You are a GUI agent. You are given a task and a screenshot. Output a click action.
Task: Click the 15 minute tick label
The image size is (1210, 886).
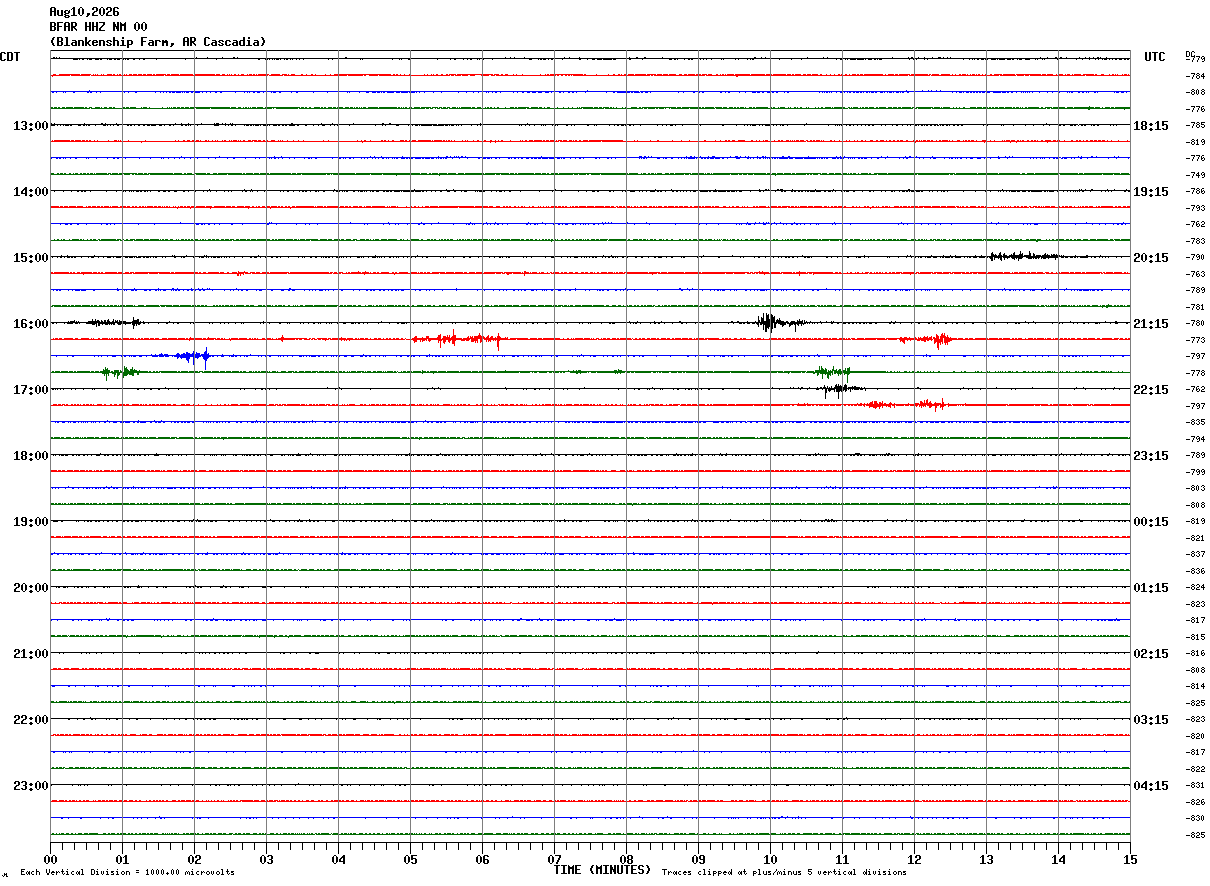pos(1129,859)
